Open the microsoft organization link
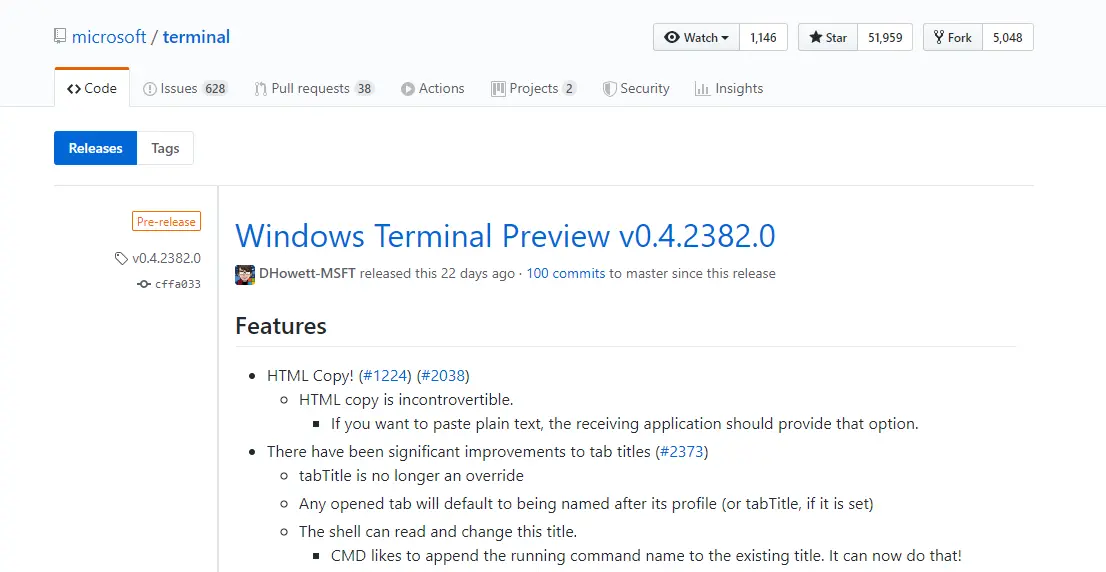 (109, 37)
